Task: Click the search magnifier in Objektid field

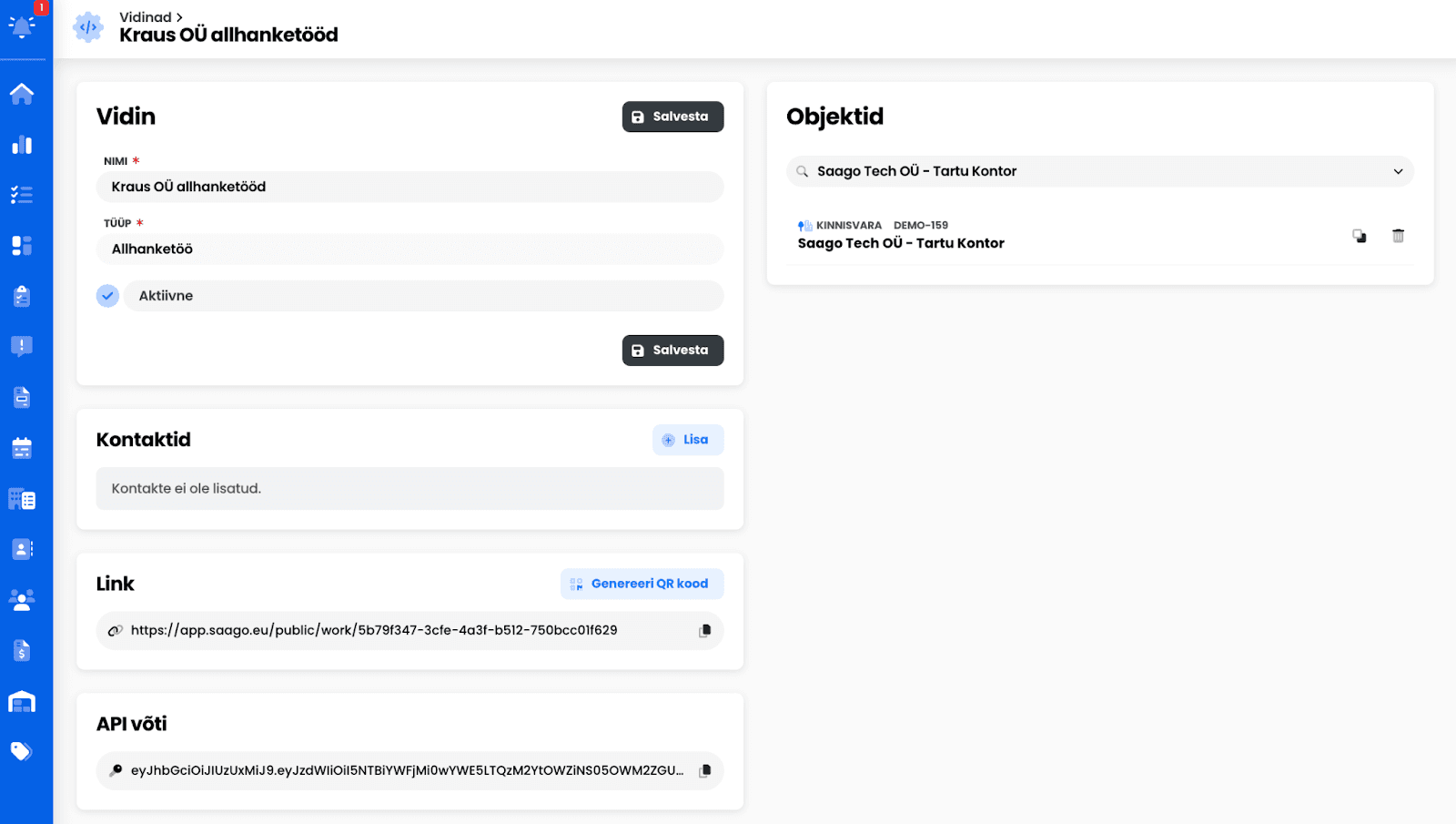Action: click(x=803, y=171)
